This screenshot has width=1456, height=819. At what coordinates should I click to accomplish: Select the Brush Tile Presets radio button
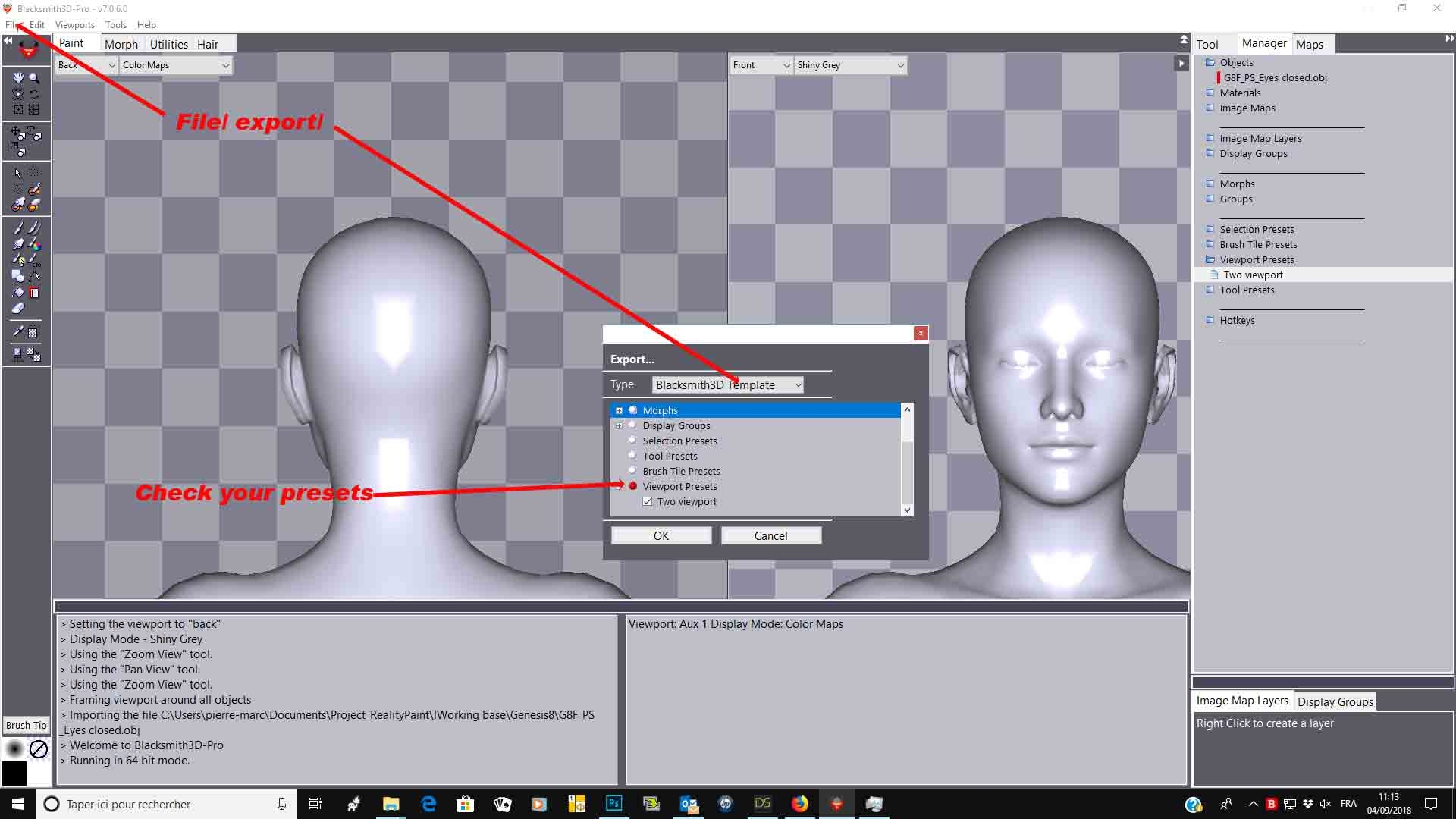[632, 471]
